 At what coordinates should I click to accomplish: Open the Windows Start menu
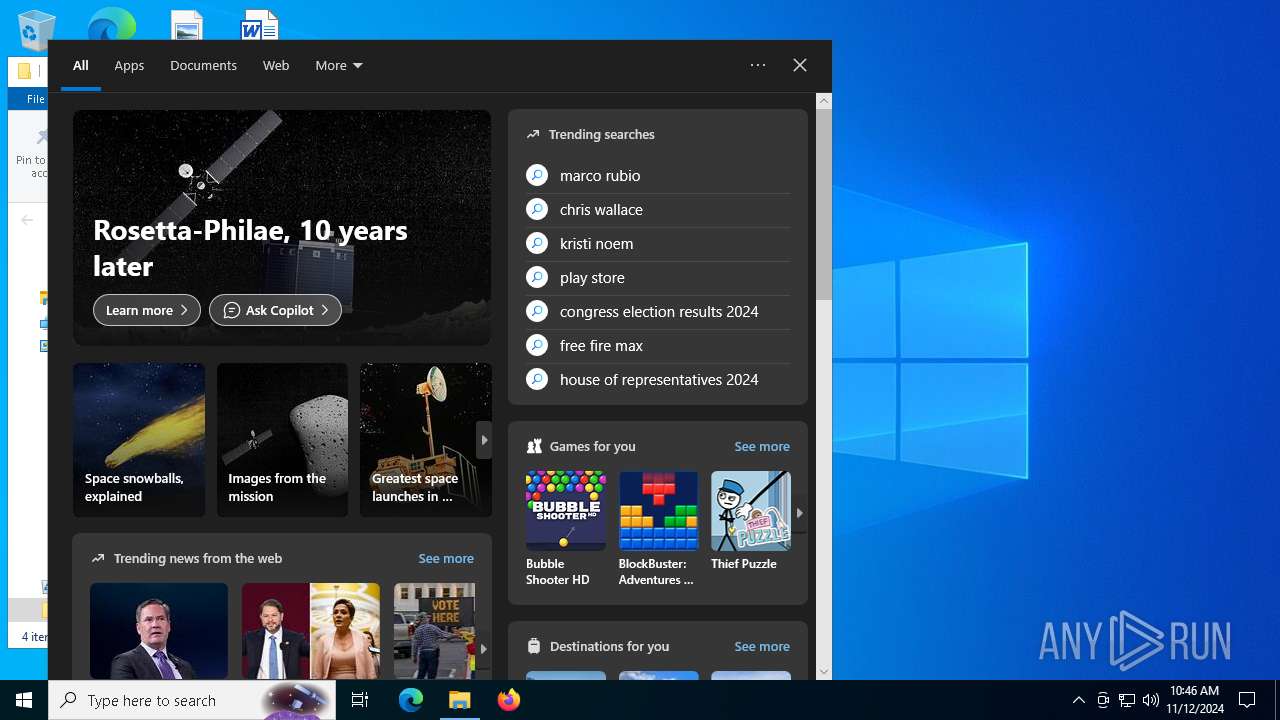pos(24,700)
